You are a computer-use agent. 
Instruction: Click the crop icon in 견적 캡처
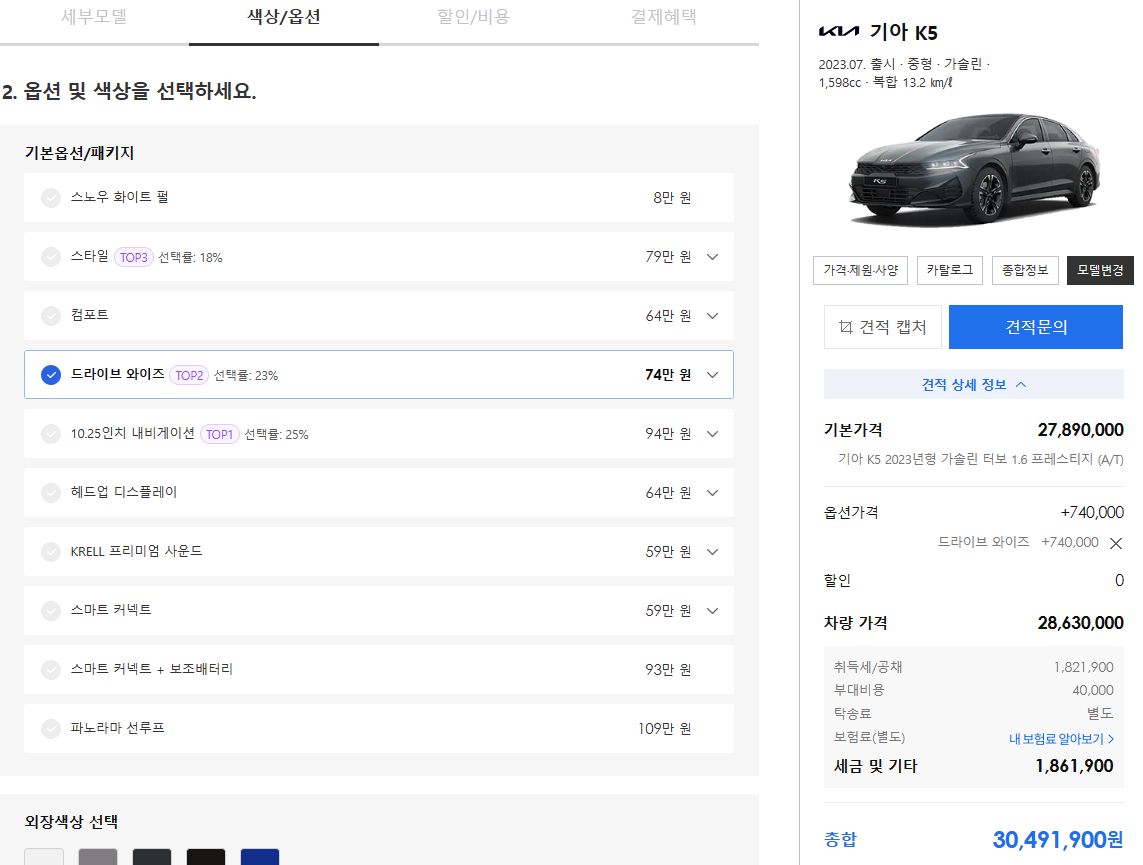point(846,327)
